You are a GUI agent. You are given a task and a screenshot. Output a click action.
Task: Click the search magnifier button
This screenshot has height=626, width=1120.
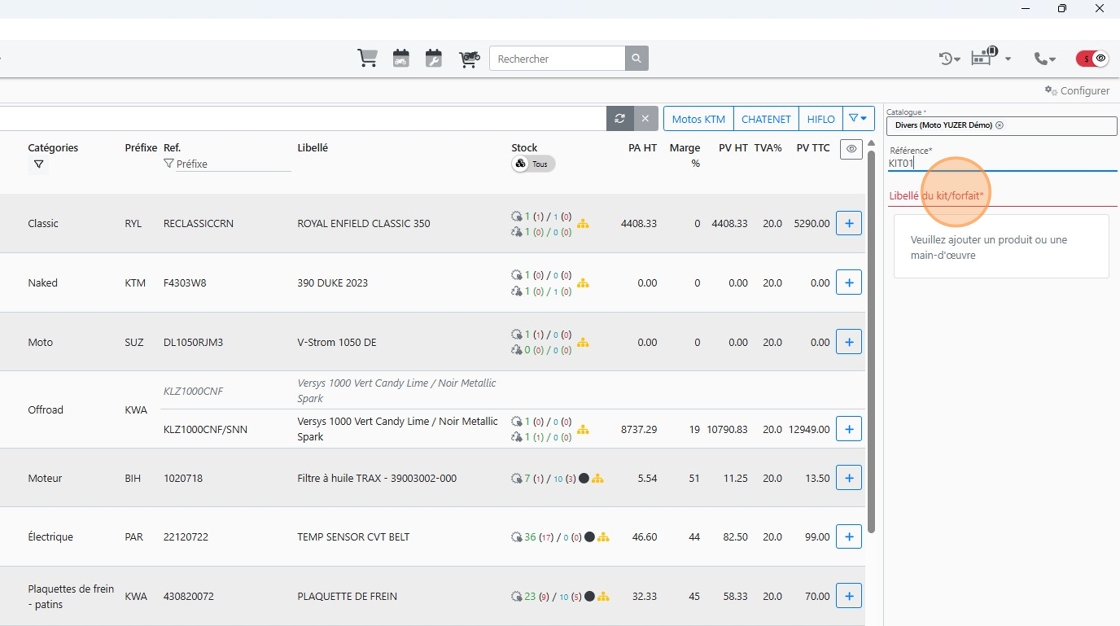[636, 59]
